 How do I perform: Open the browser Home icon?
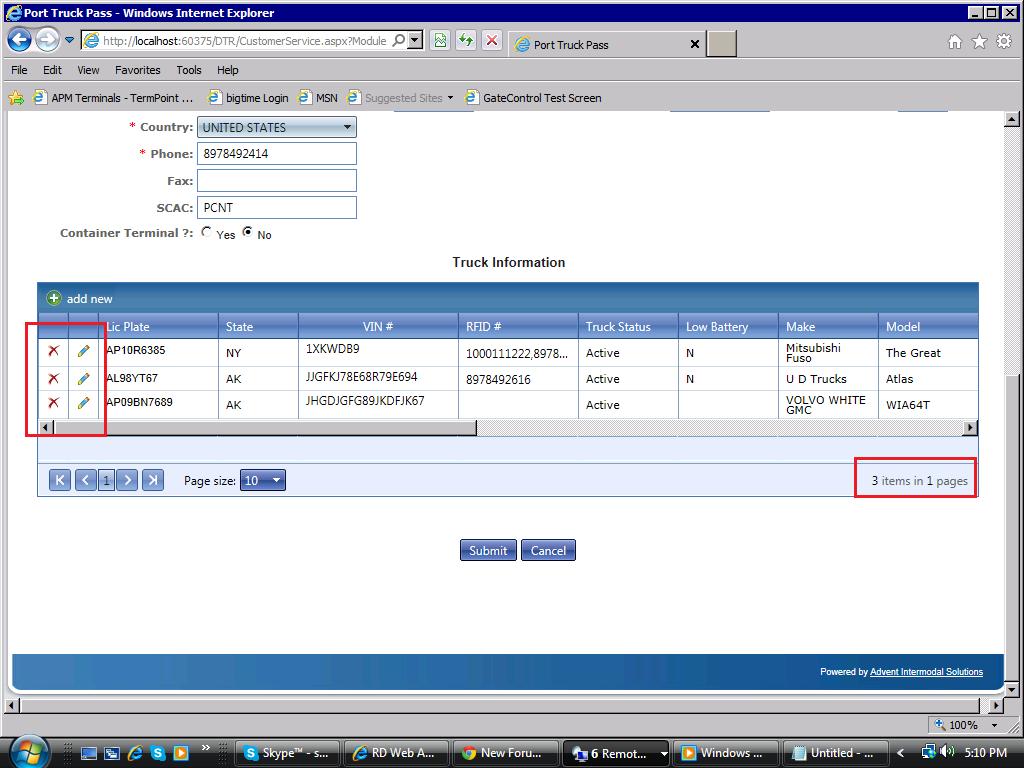point(955,42)
